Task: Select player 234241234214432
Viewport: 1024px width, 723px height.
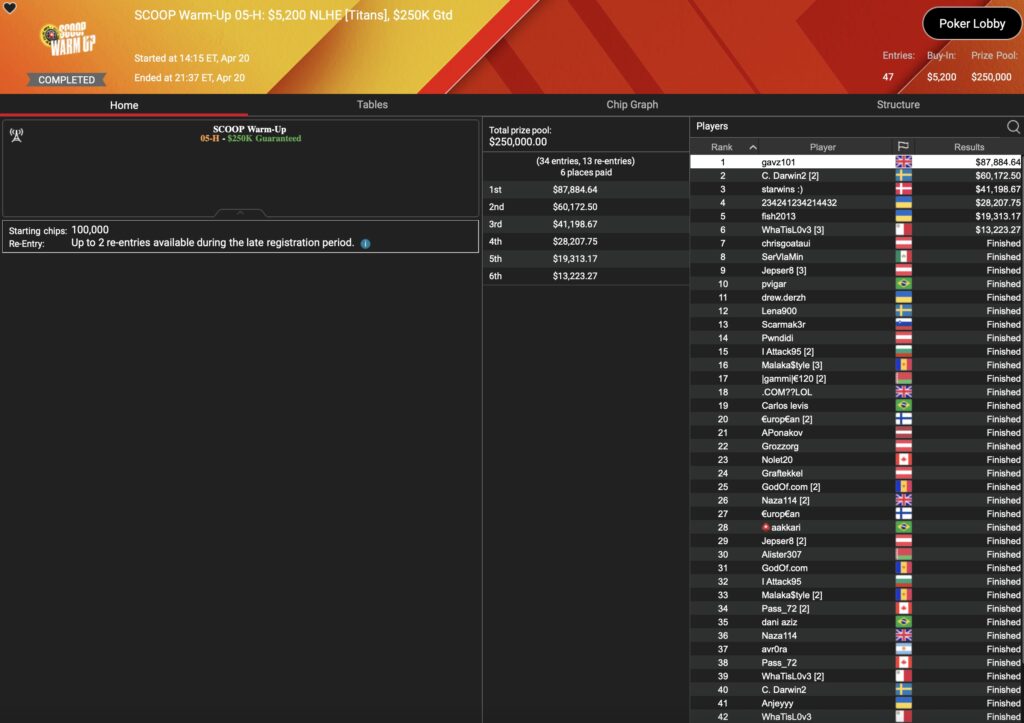Action: 856,203
